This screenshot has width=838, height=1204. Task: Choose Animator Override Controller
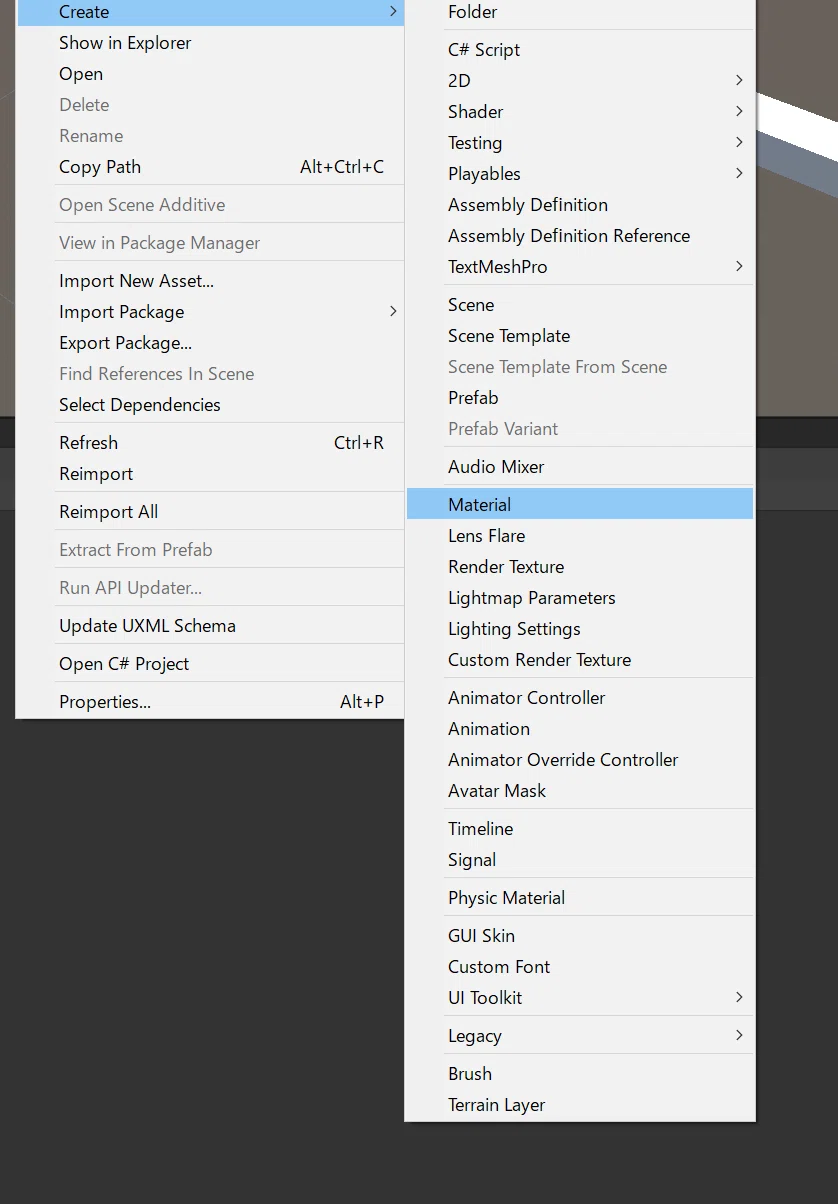580,760
